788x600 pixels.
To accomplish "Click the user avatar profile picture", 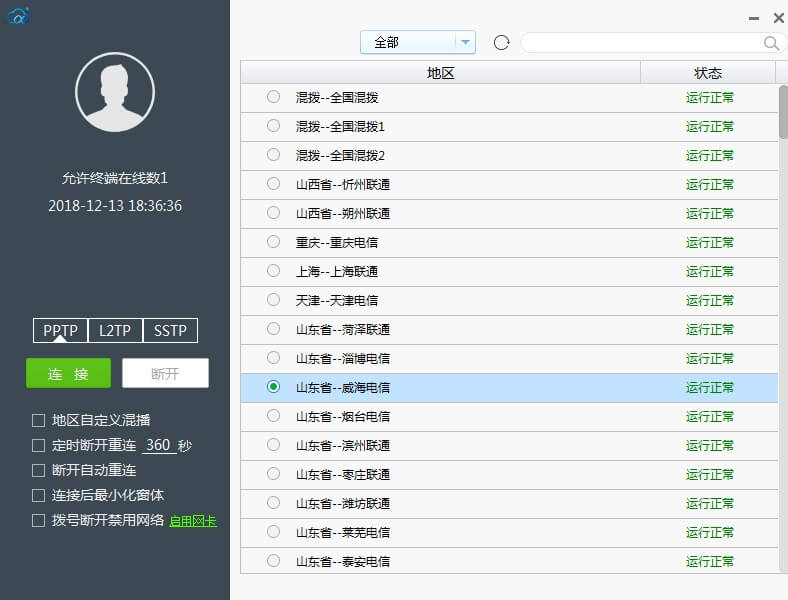I will (115, 92).
